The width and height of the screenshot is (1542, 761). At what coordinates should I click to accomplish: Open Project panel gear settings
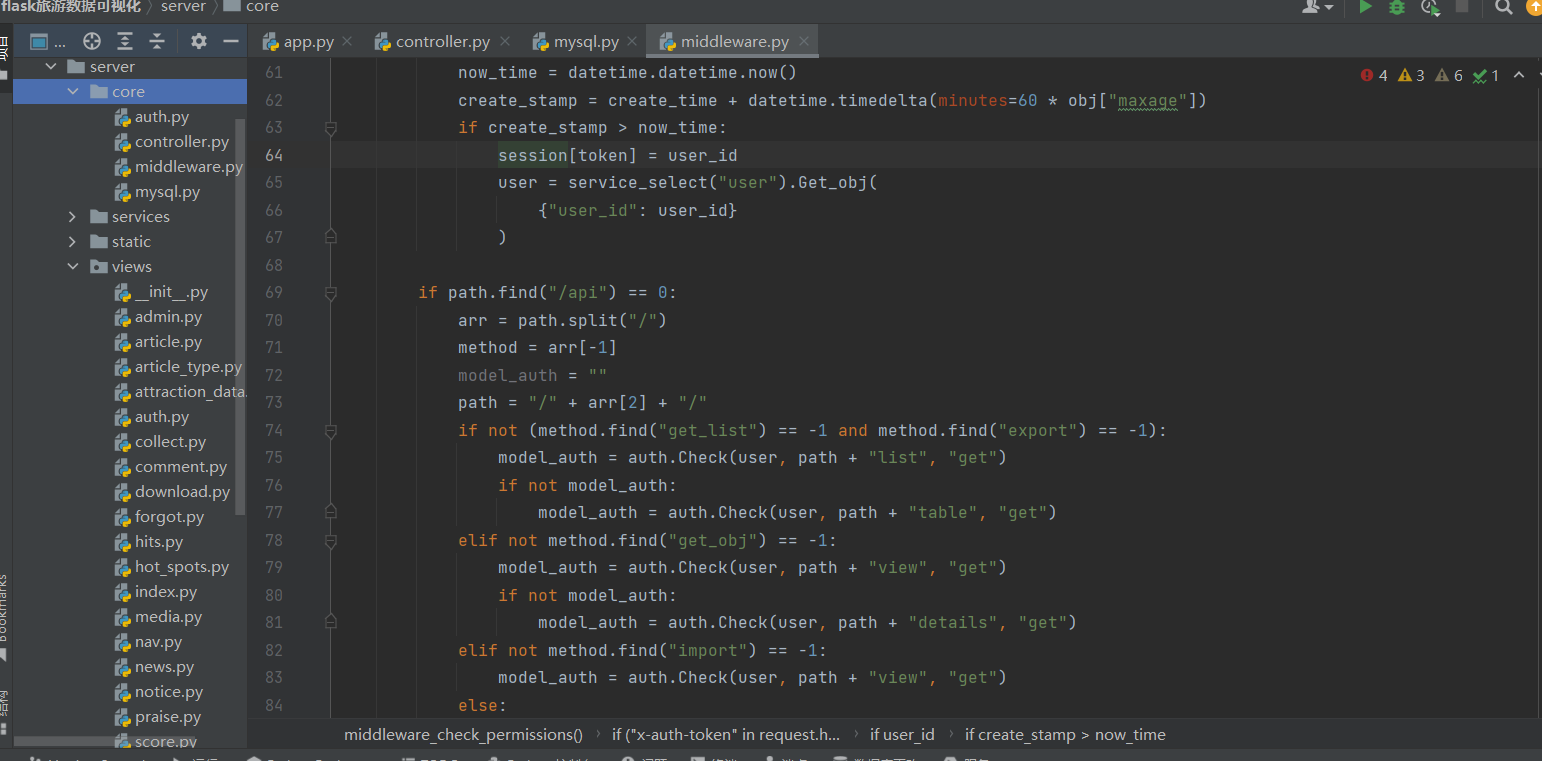tap(199, 41)
